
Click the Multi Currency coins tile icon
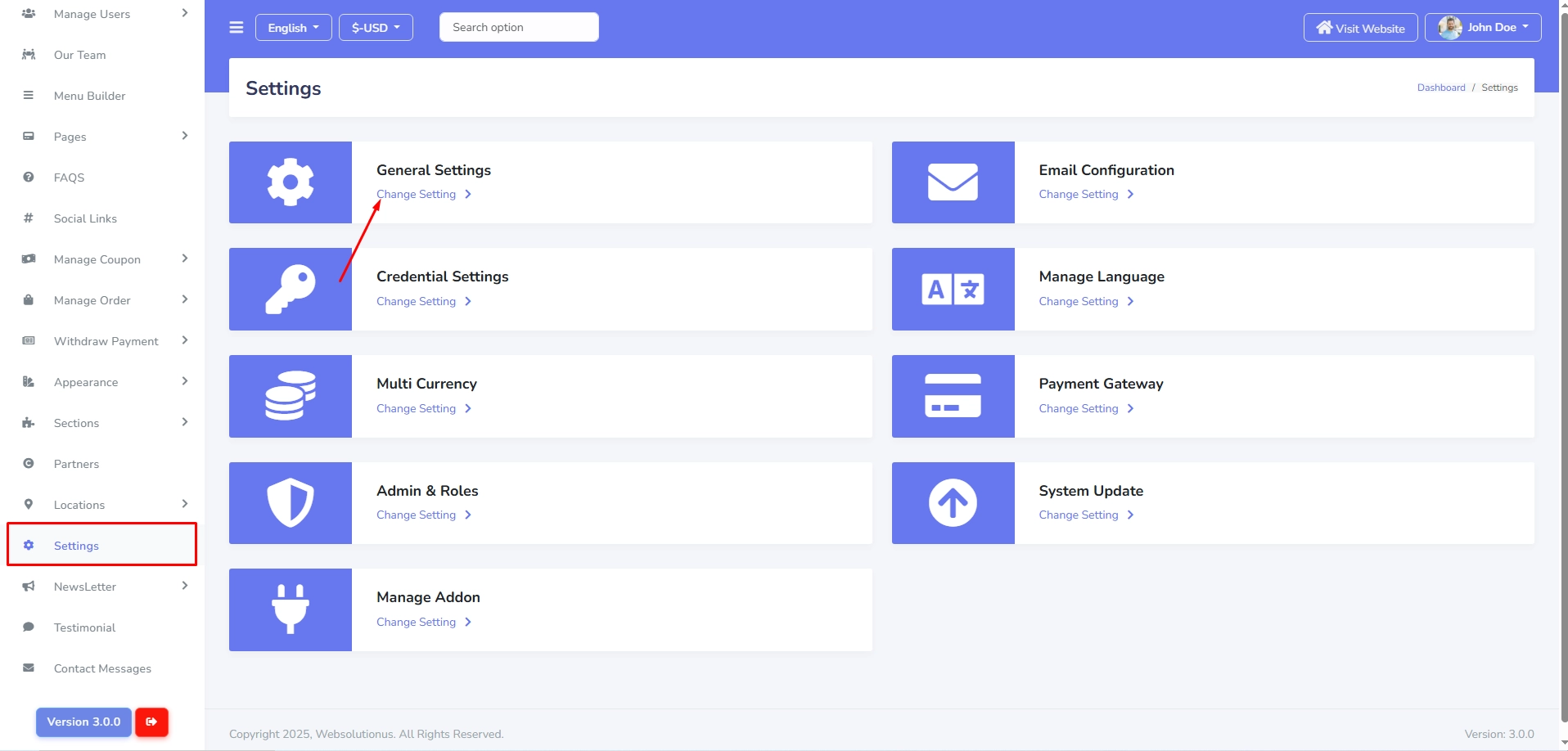click(291, 396)
